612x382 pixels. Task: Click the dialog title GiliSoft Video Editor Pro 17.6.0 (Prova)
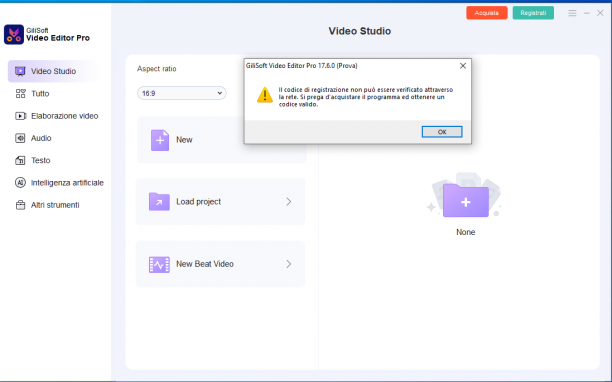(x=301, y=66)
